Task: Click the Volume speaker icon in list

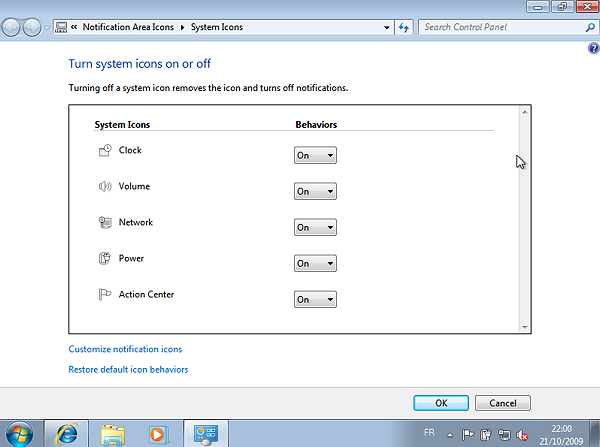Action: (106, 187)
